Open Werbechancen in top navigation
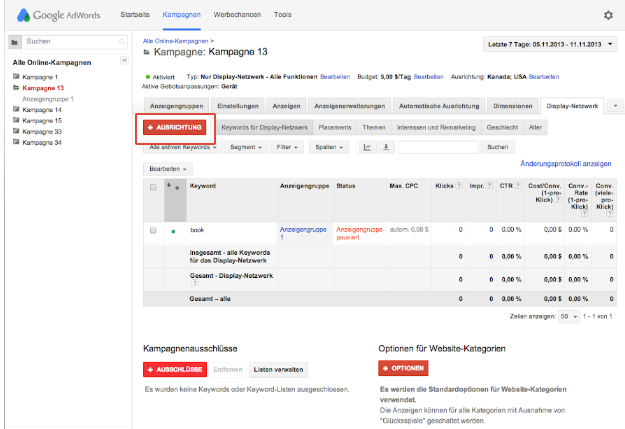 (237, 15)
